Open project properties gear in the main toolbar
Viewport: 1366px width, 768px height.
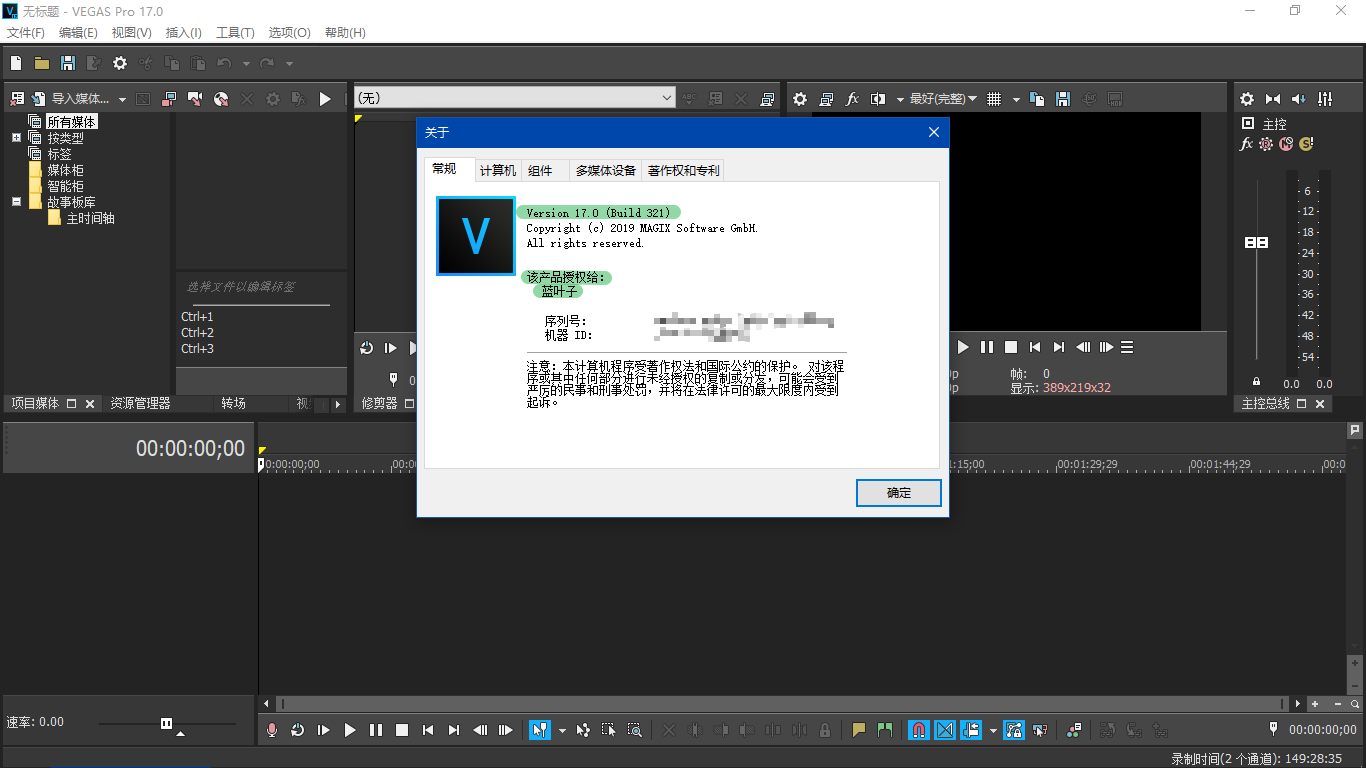(x=120, y=63)
